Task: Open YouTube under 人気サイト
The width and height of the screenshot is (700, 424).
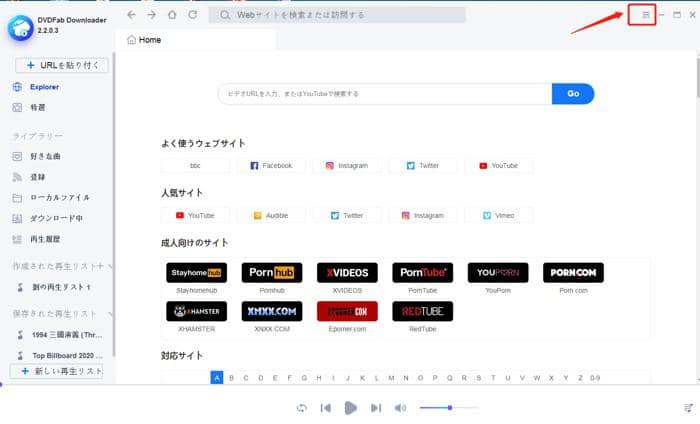Action: [195, 216]
